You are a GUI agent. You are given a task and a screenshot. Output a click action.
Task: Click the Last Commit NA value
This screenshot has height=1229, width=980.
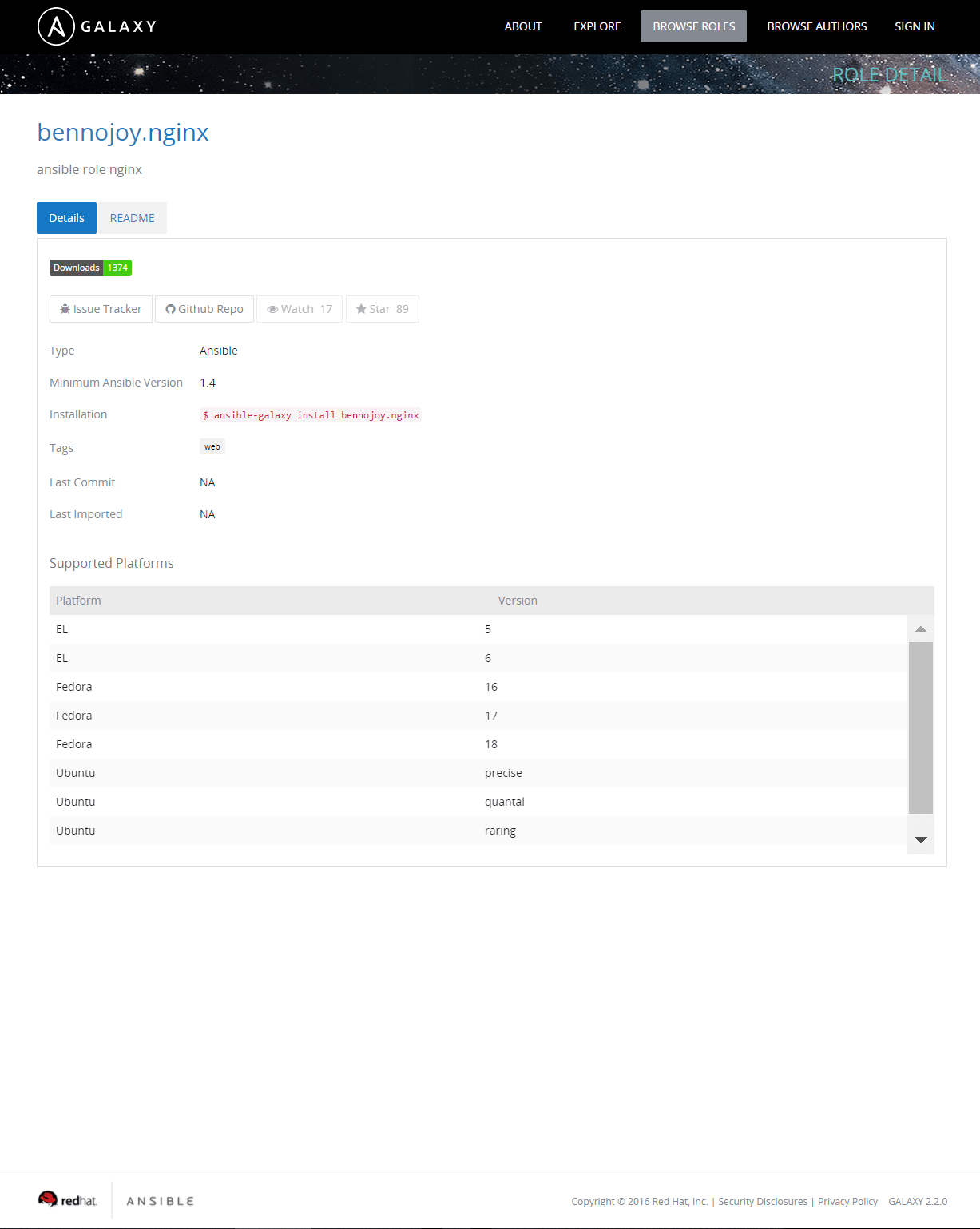(208, 482)
